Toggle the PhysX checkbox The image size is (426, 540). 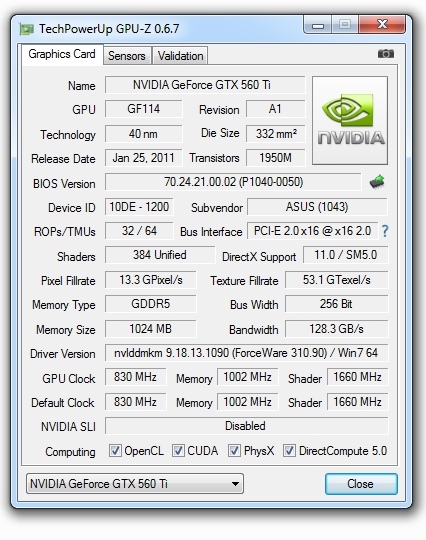(234, 450)
